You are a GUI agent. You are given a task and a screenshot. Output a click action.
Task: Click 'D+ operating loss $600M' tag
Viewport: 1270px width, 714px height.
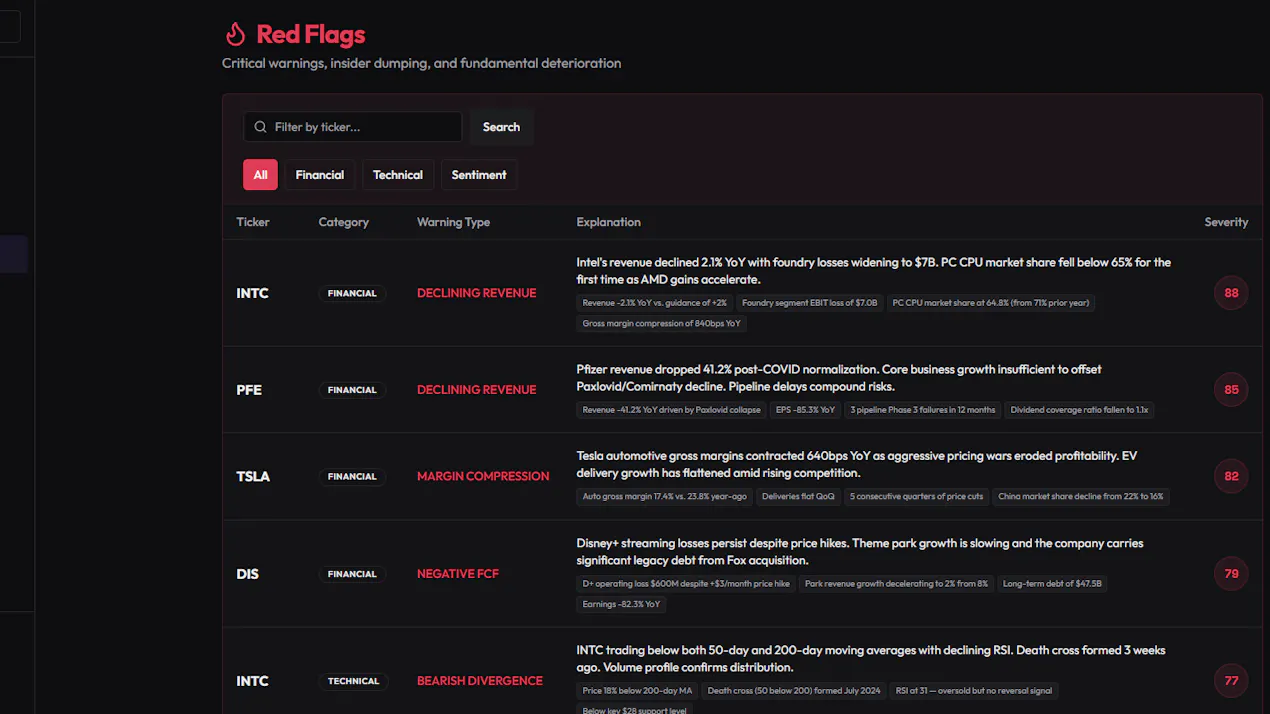click(x=686, y=584)
